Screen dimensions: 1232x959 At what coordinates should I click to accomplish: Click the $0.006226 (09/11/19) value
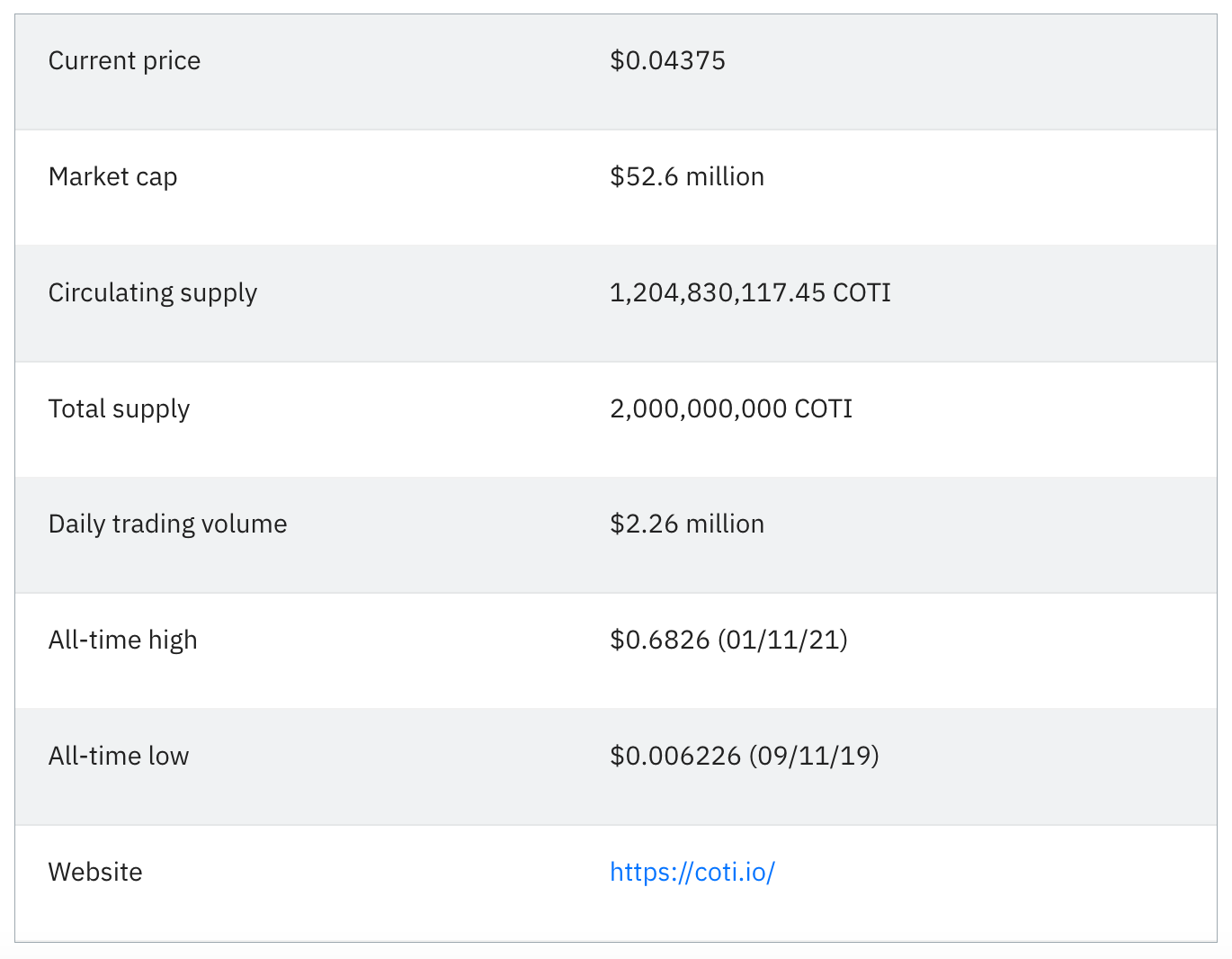click(x=745, y=756)
